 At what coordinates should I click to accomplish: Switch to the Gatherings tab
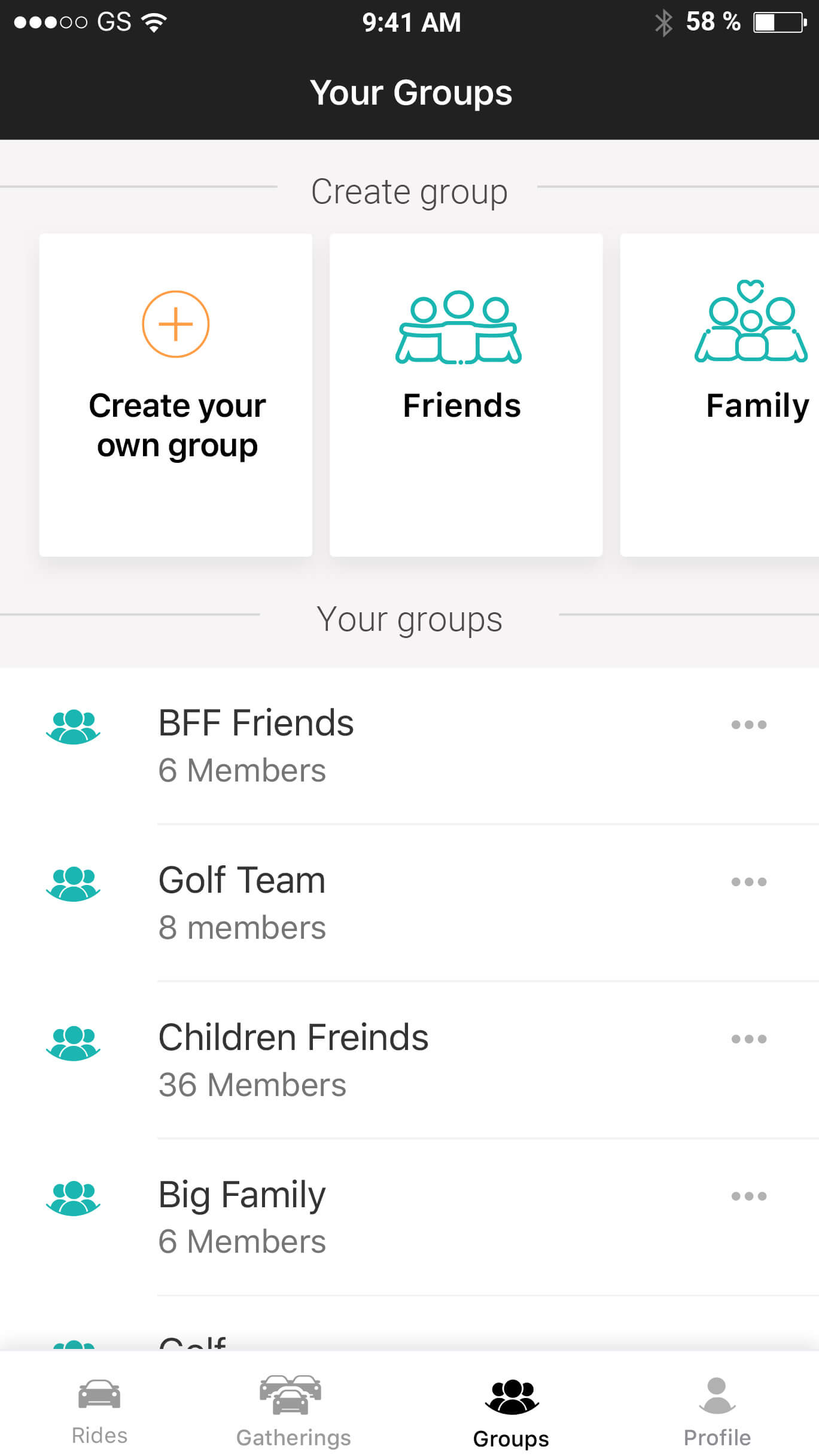pyautogui.click(x=293, y=1409)
